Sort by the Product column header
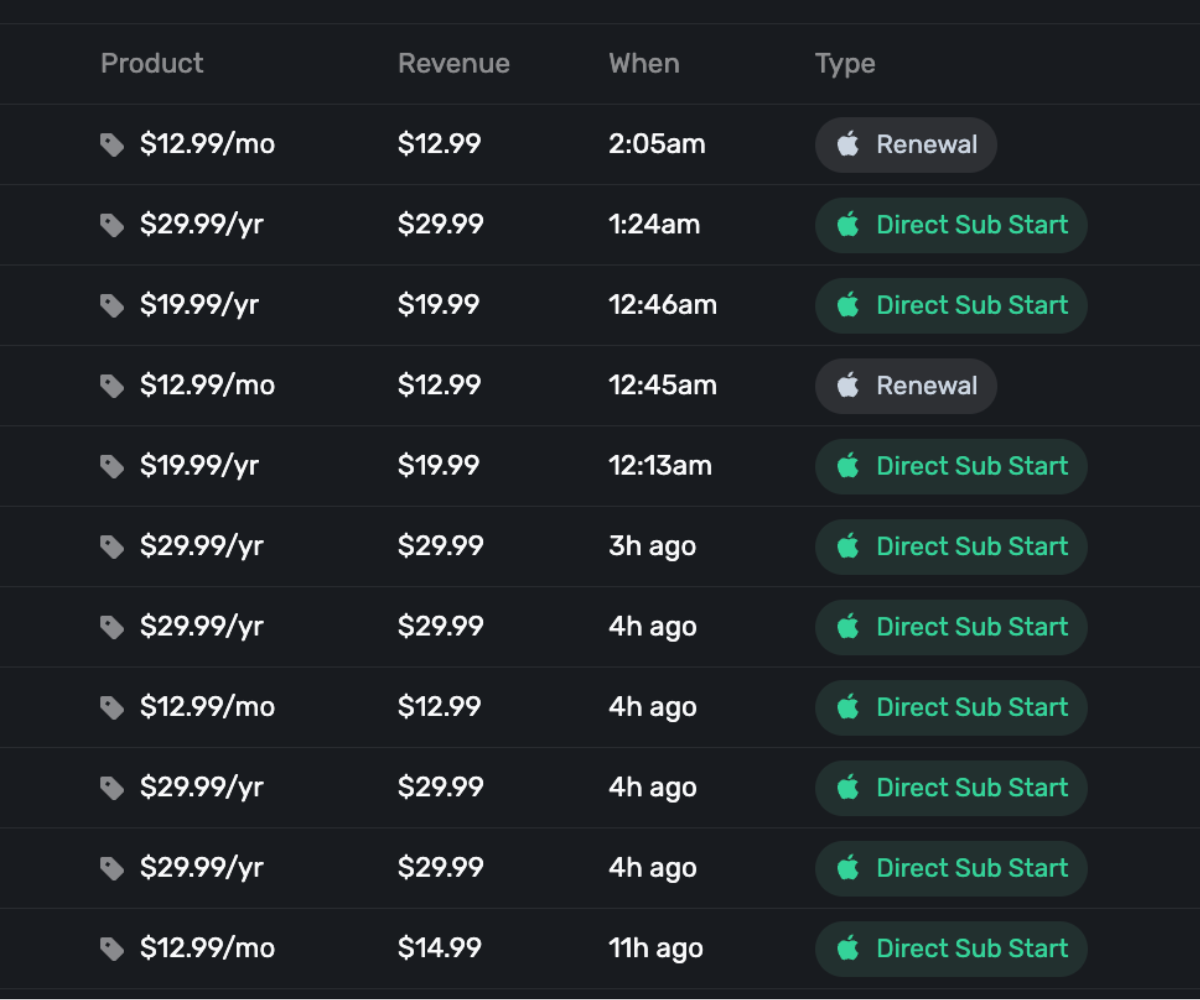 [152, 63]
